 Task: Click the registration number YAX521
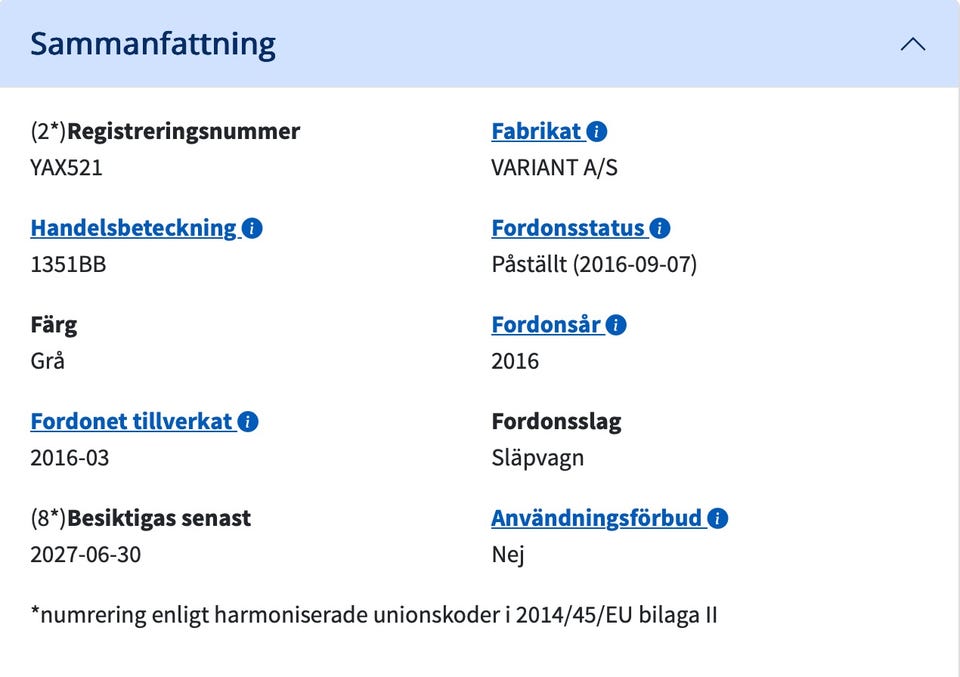click(67, 168)
